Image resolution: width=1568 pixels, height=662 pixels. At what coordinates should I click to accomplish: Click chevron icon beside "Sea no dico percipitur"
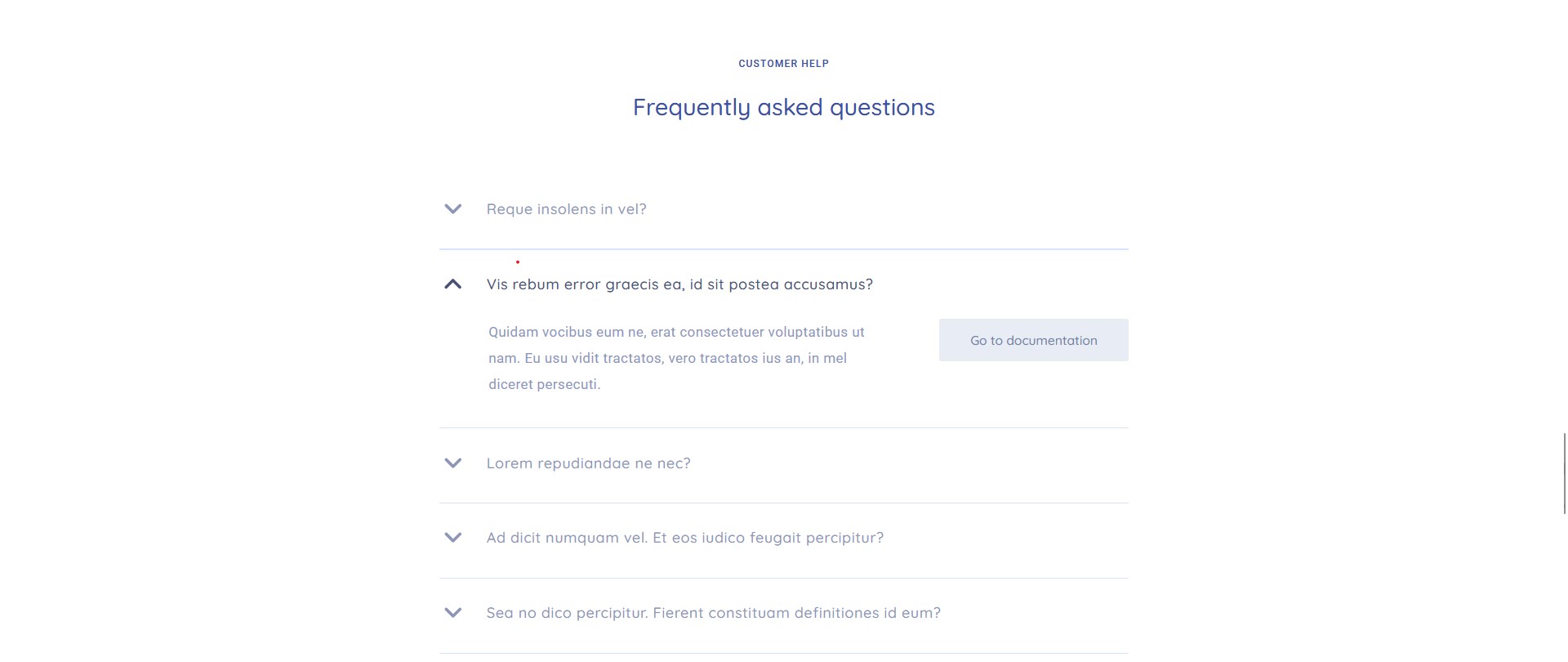(452, 613)
